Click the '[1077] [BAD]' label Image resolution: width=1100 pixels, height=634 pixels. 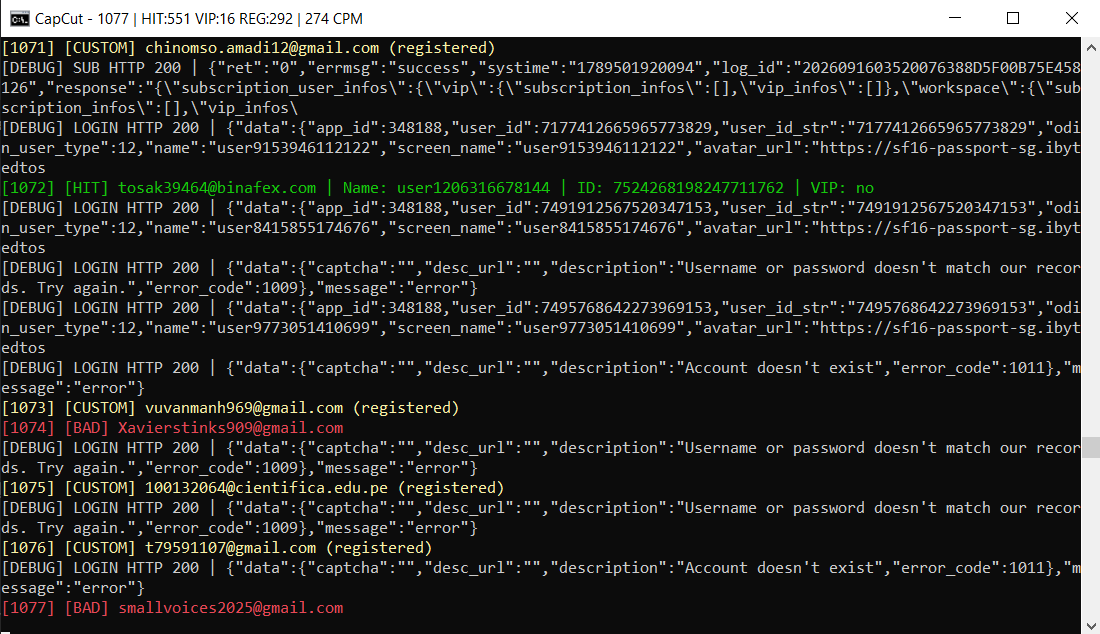(55, 608)
